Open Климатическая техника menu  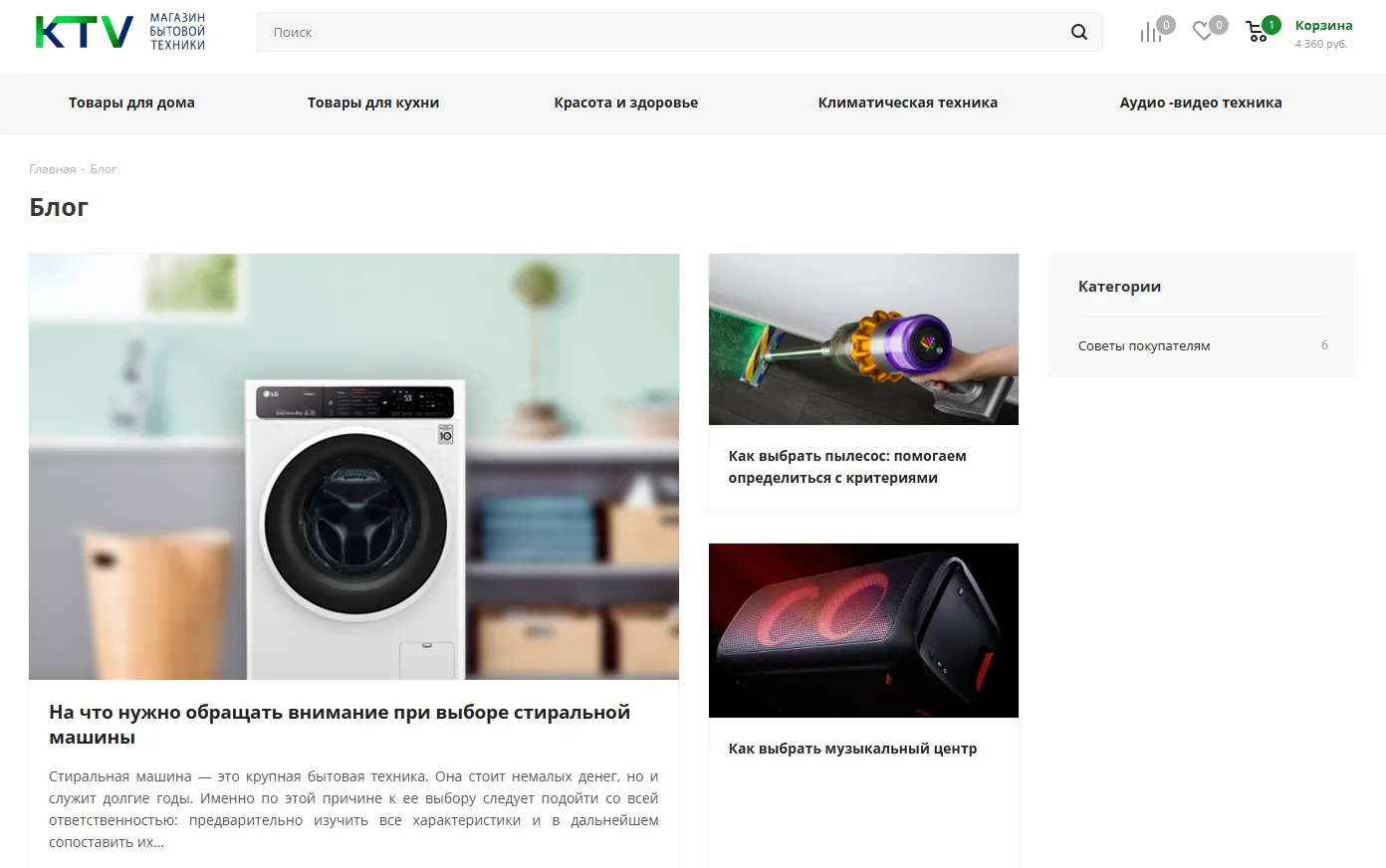point(907,103)
